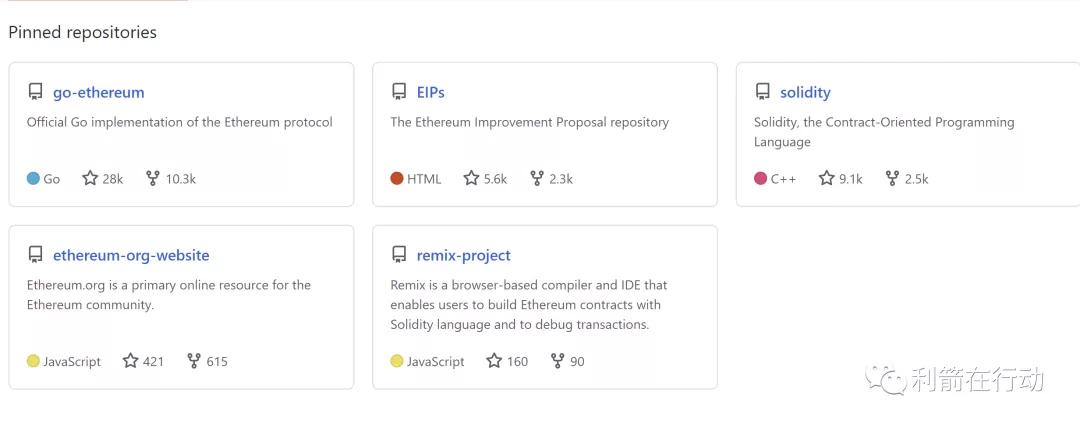Click the star icon on ethereum-org-website card

point(130,361)
